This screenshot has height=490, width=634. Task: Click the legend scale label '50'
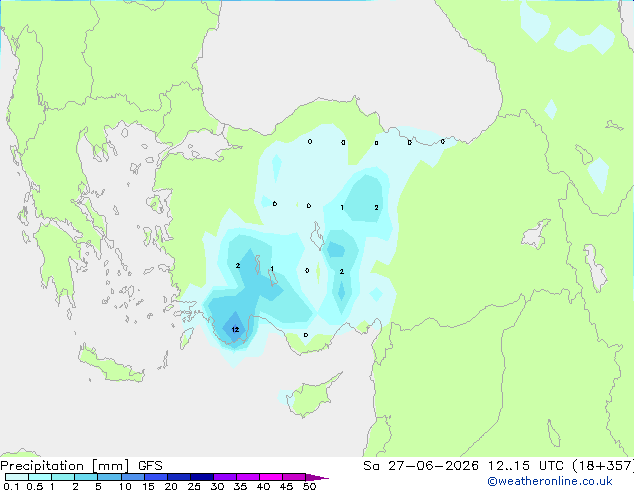[x=309, y=486]
